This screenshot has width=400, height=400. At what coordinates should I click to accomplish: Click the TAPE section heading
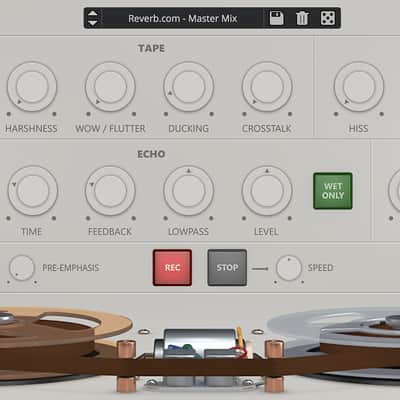(x=151, y=48)
